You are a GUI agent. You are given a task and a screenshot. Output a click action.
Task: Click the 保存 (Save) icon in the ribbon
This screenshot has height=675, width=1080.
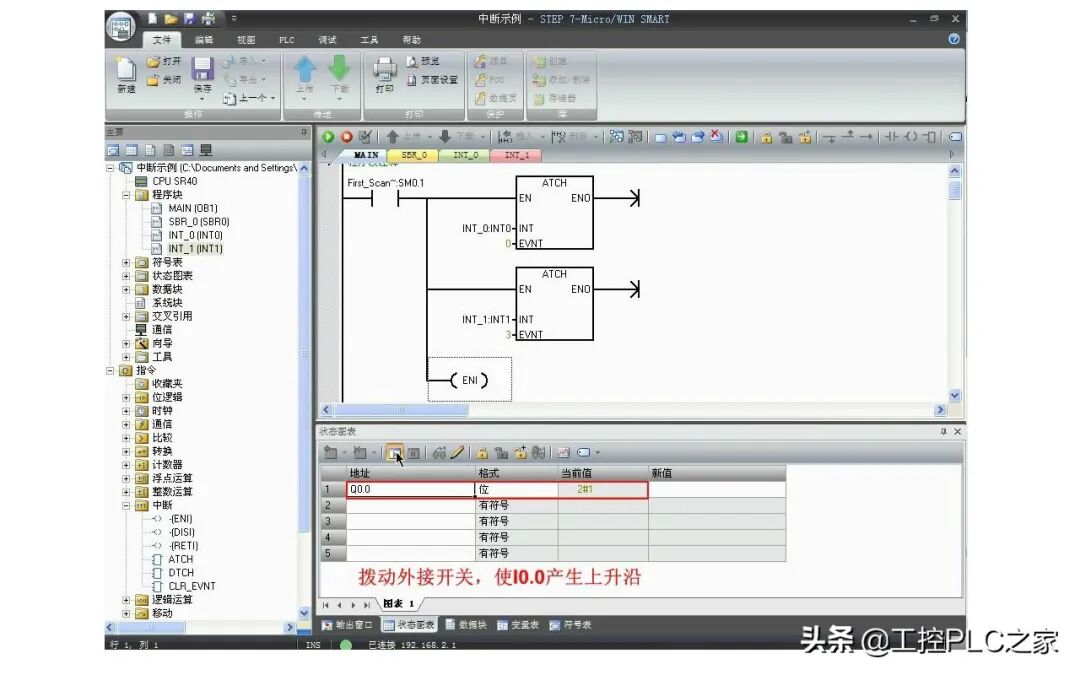coord(201,72)
